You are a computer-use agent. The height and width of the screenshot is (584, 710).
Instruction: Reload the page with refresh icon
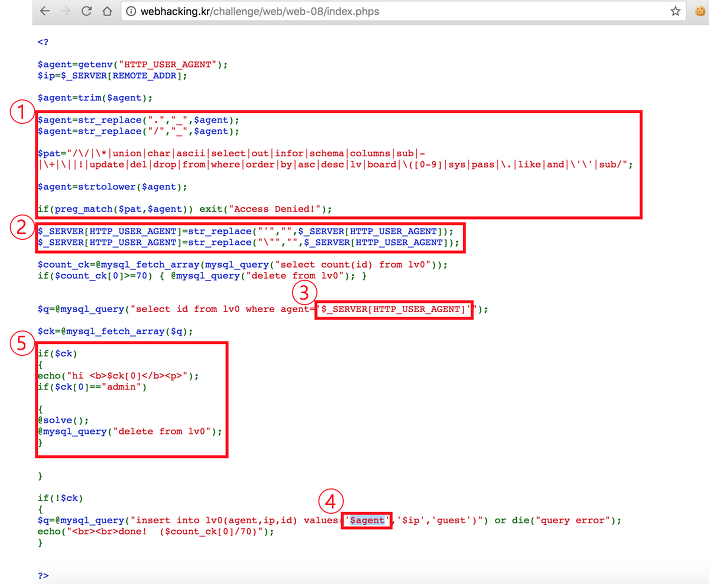point(86,11)
